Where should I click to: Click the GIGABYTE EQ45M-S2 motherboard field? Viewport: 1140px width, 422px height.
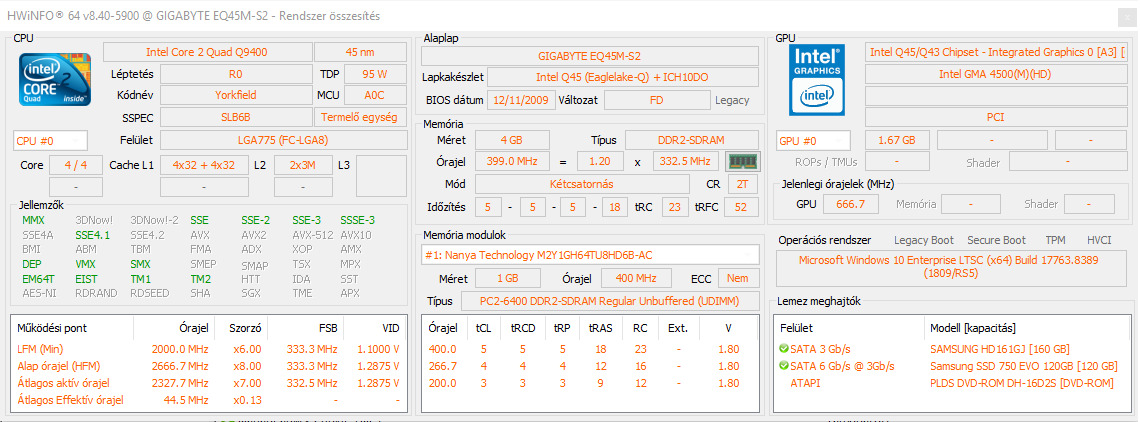590,56
